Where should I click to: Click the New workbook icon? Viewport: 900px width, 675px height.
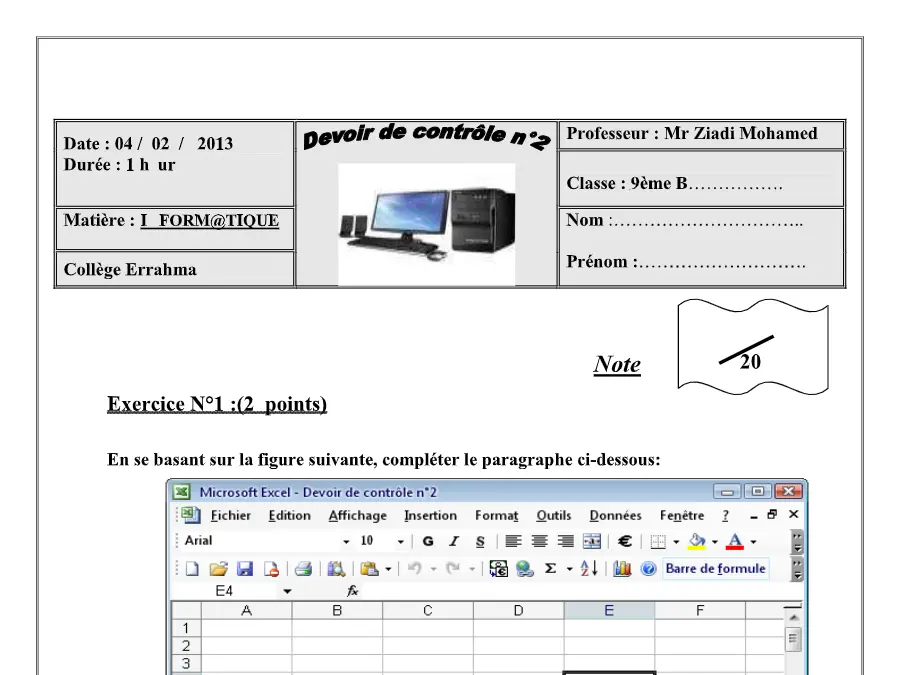click(x=192, y=569)
